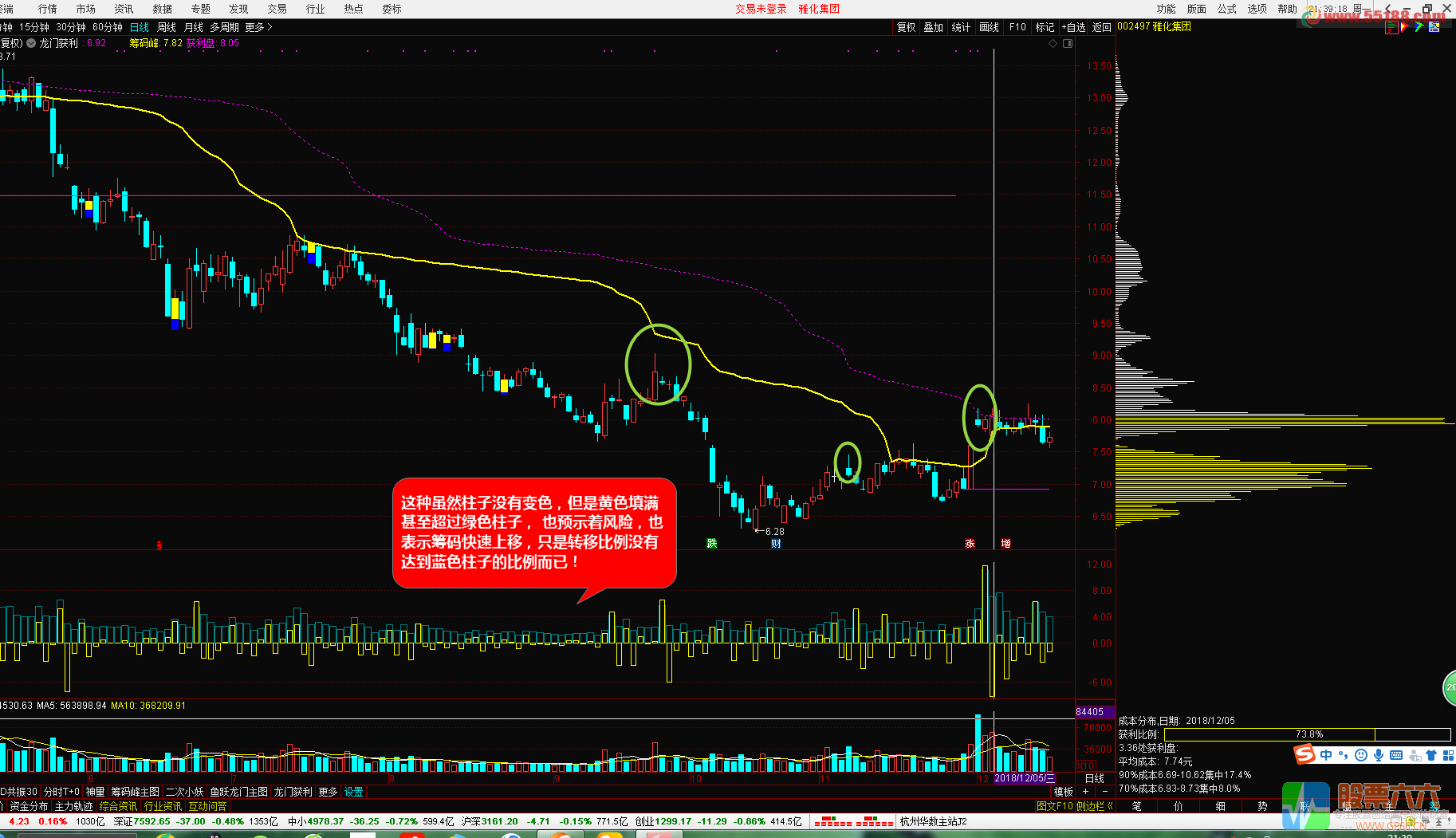Viewport: 1456px width, 838px height.
Task: Zoom in chart with the plus button
Action: [x=1085, y=792]
